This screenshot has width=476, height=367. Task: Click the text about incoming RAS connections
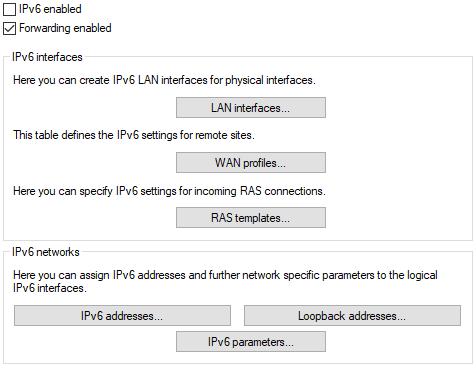coord(169,191)
